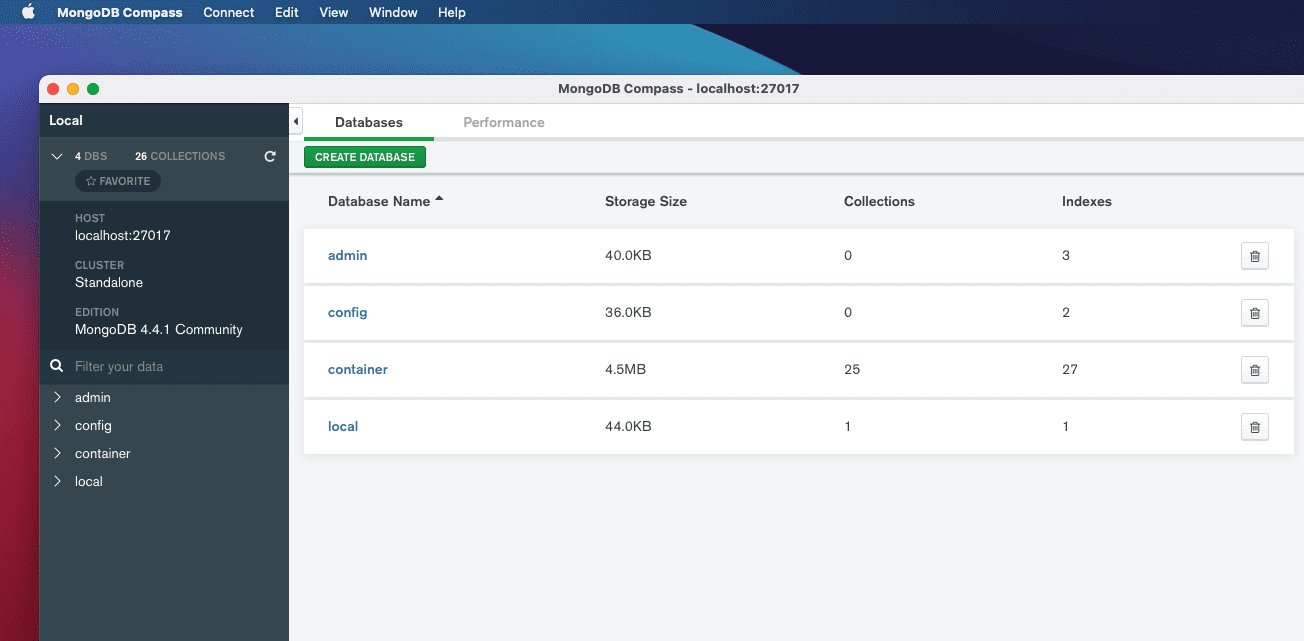Screen dimensions: 1304x641
Task: Click the trash icon for config database
Action: [1255, 313]
